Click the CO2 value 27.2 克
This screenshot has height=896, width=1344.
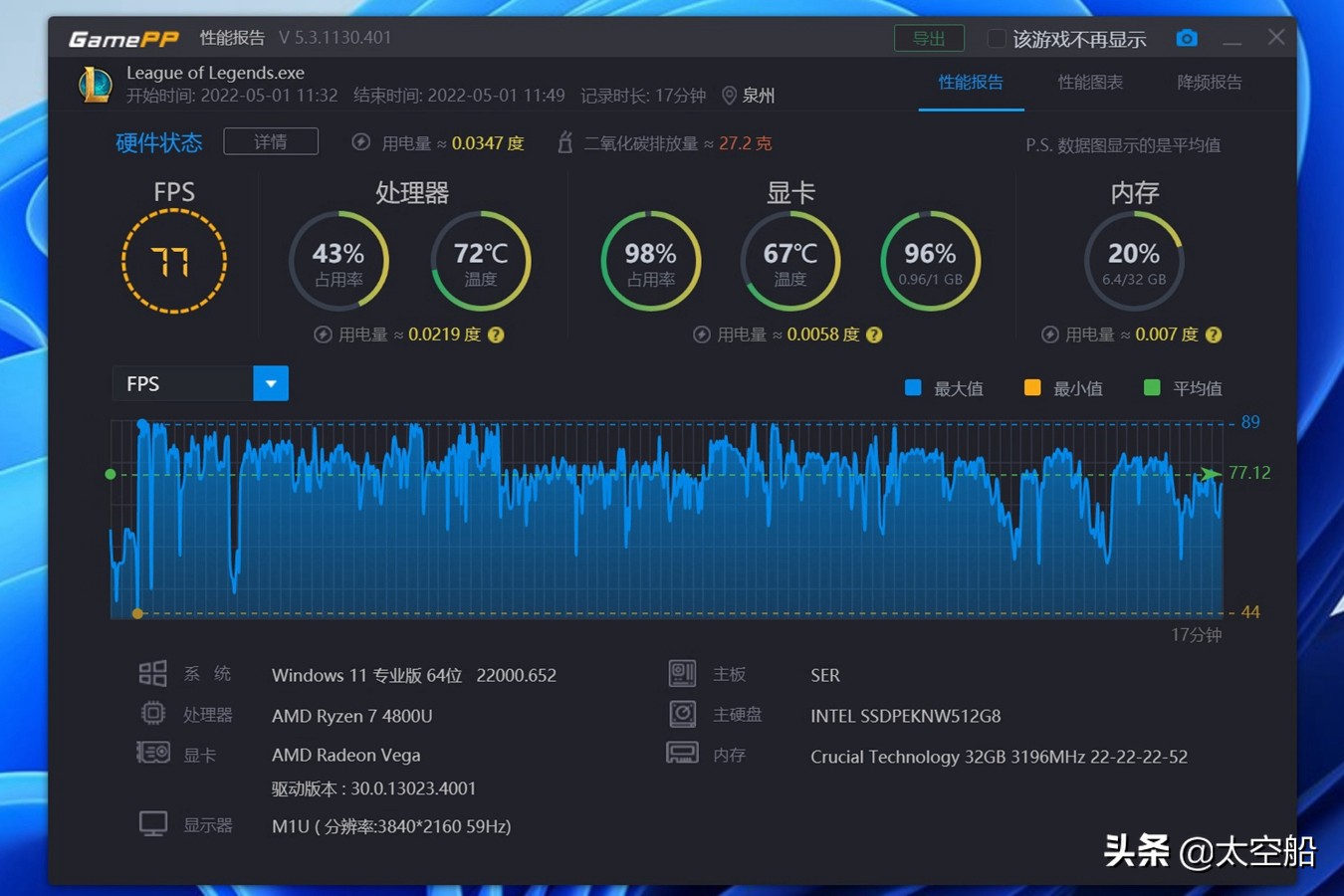(745, 143)
